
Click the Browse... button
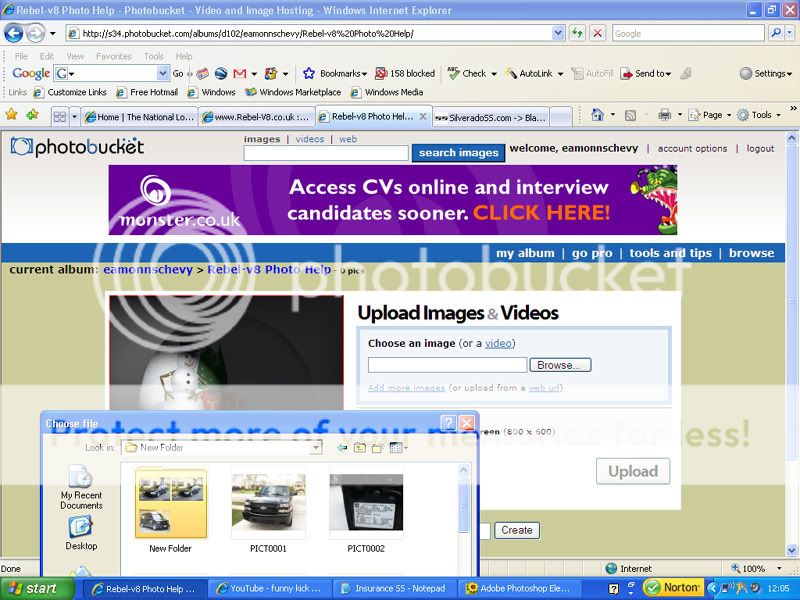tap(560, 365)
